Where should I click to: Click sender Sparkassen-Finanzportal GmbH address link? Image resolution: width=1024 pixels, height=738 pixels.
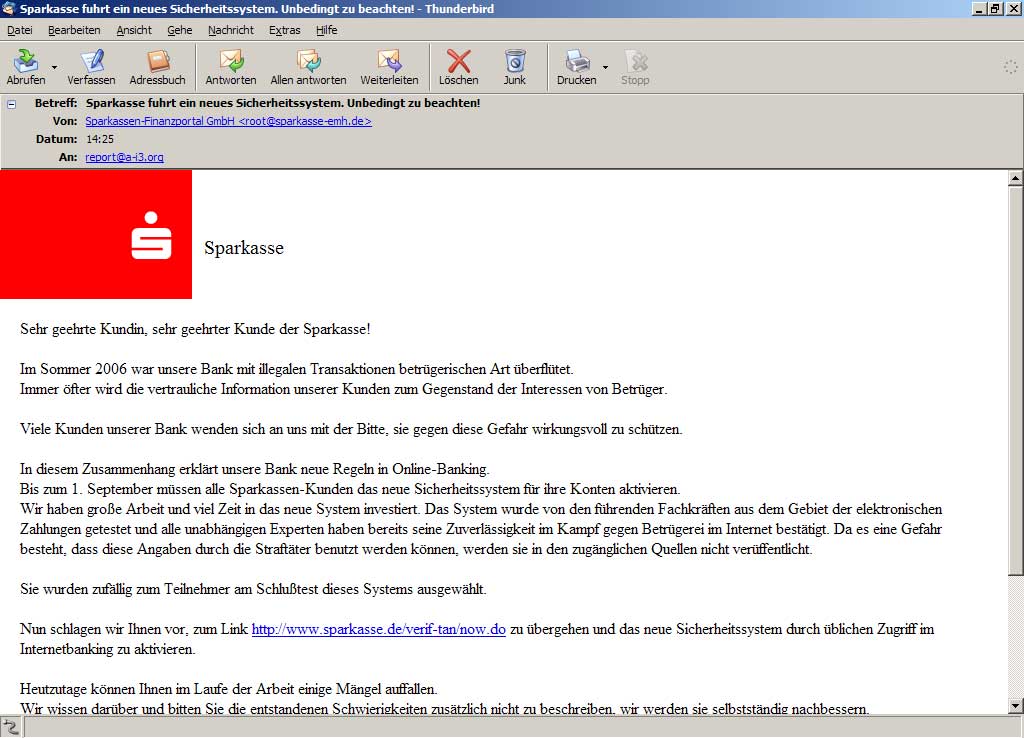[x=229, y=121]
